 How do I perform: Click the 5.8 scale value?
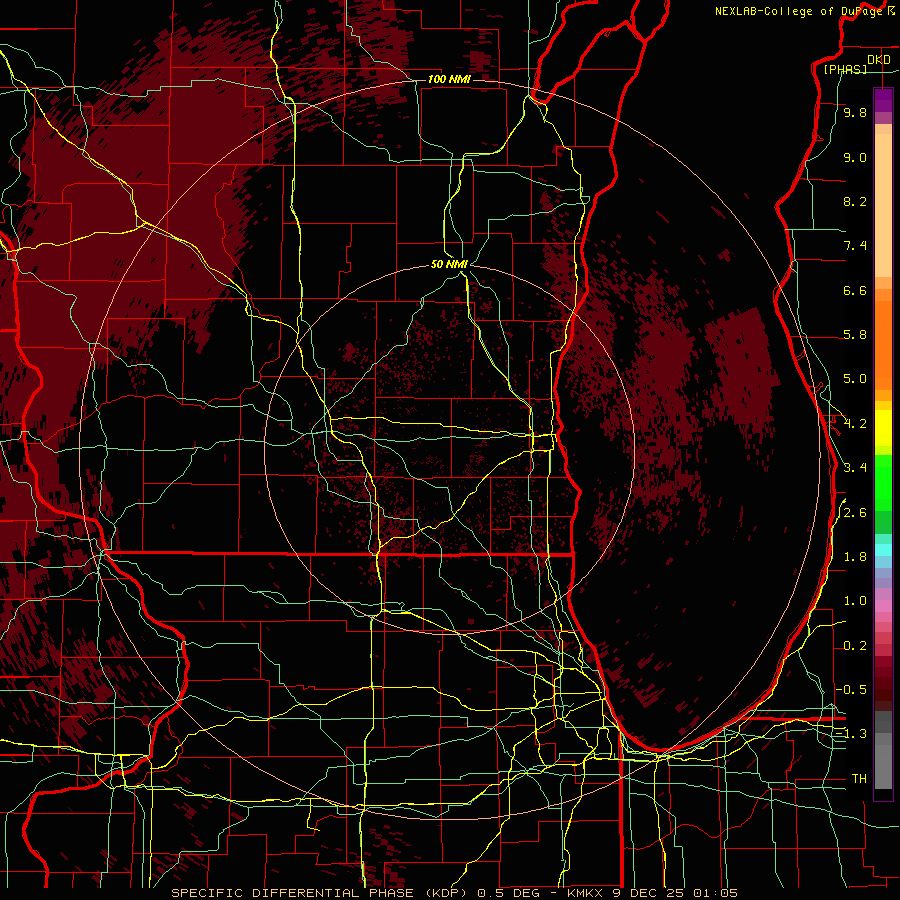point(855,335)
